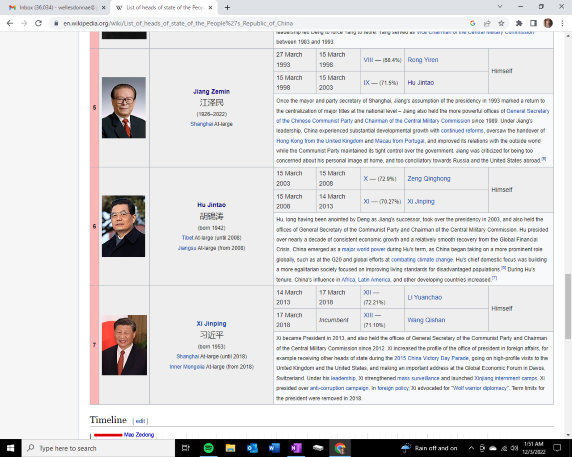Open File Explorer from the taskbar
The height and width of the screenshot is (457, 572).
[230, 448]
